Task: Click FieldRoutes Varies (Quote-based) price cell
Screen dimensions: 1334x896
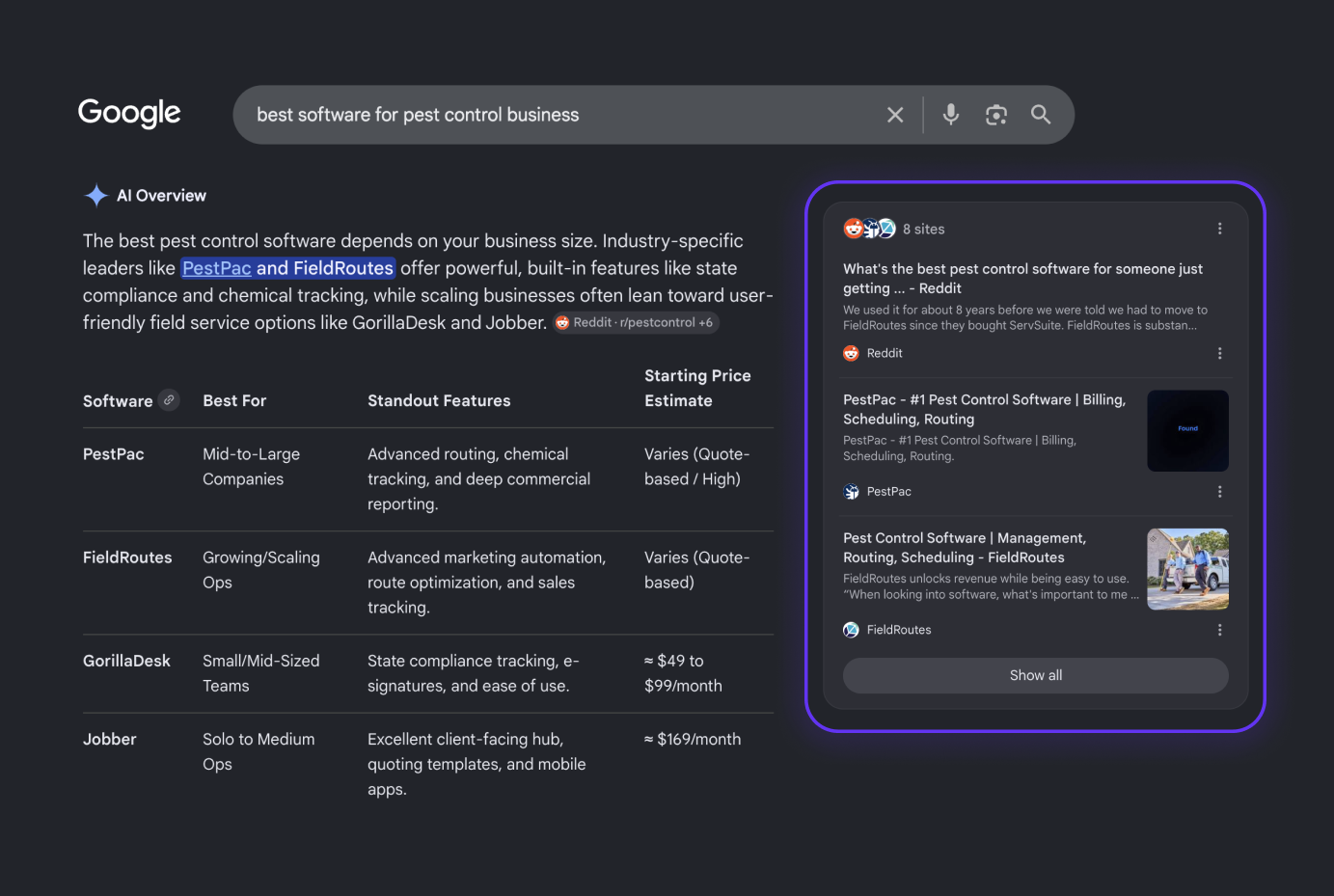Action: pyautogui.click(x=696, y=570)
